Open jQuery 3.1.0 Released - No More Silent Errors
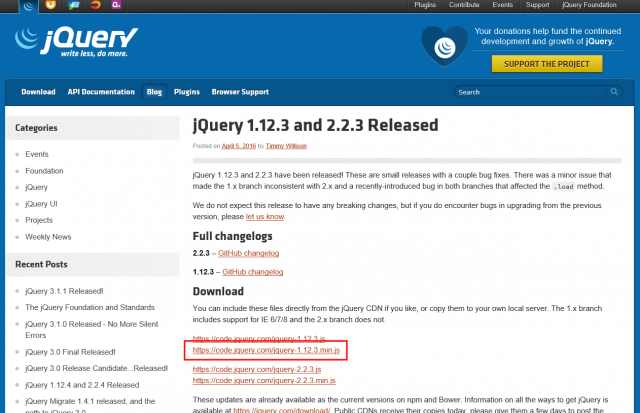This screenshot has width=640, height=413. [x=91, y=330]
